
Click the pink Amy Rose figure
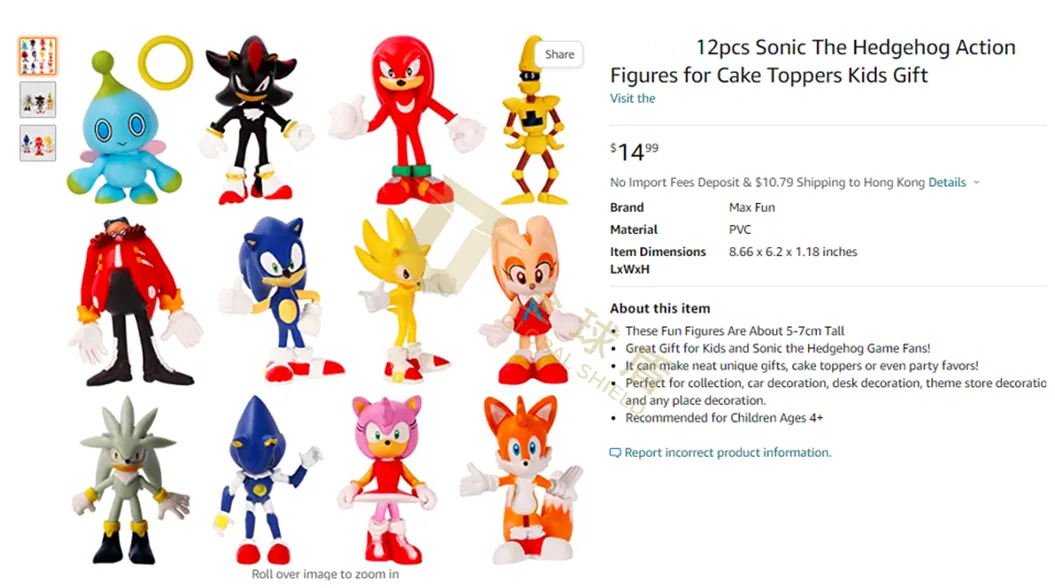pyautogui.click(x=388, y=479)
